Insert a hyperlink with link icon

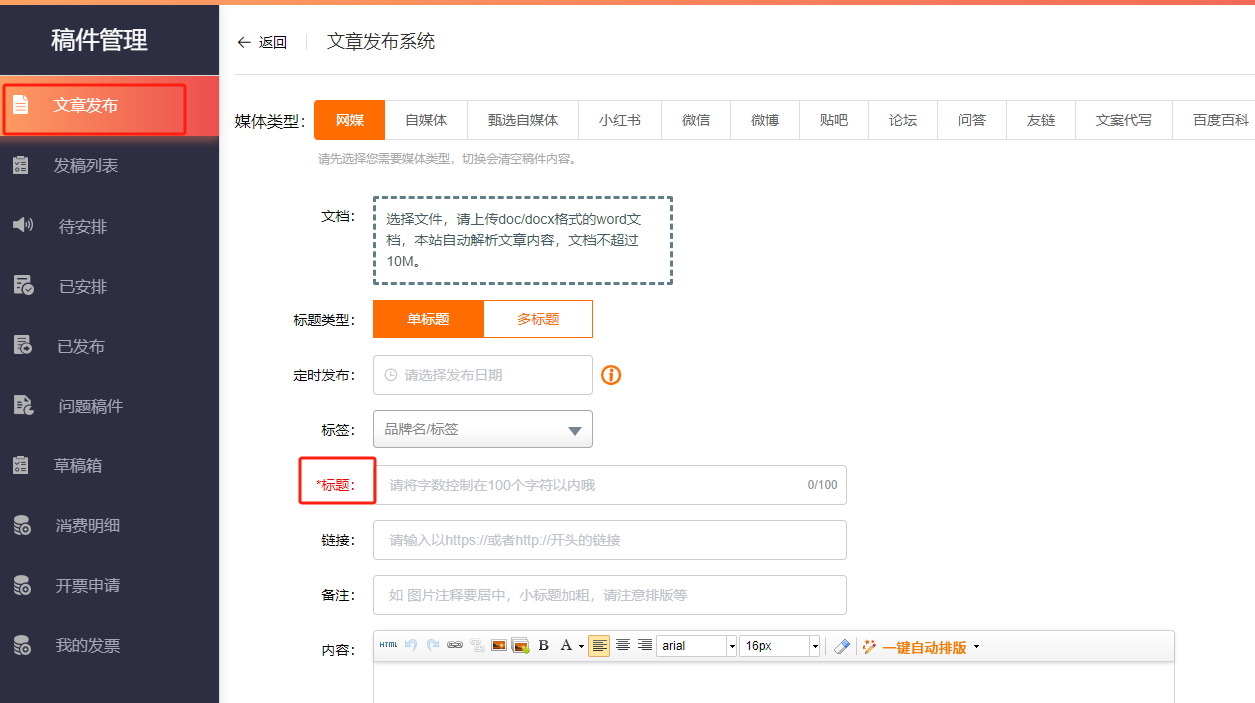[x=455, y=646]
